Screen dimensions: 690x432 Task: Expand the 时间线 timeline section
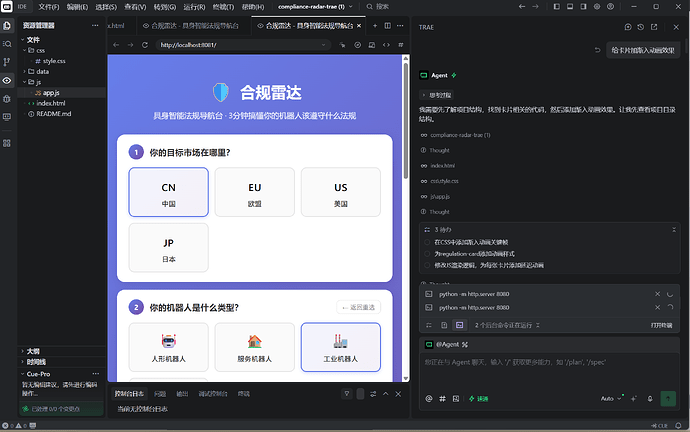(x=23, y=362)
